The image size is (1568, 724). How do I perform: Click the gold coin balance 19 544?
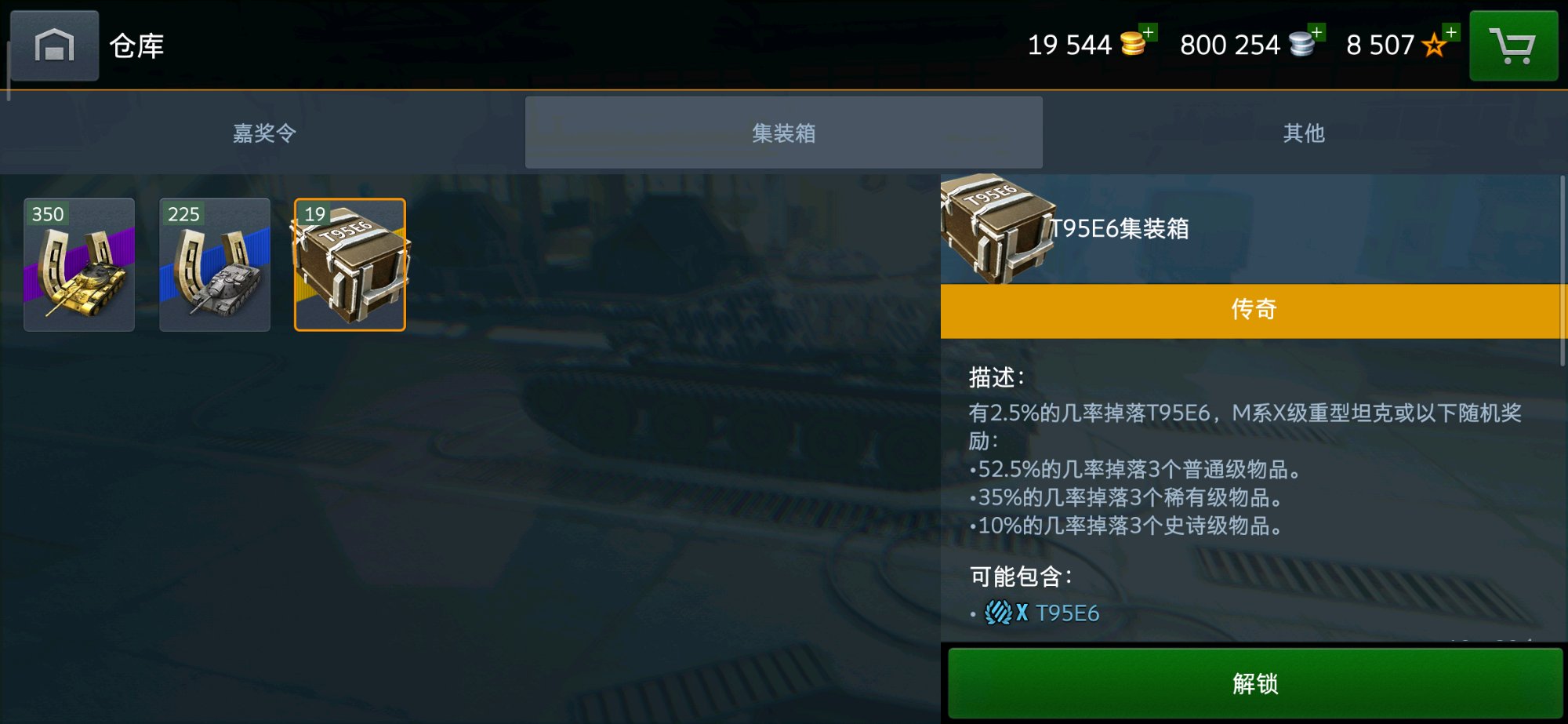pyautogui.click(x=1069, y=45)
